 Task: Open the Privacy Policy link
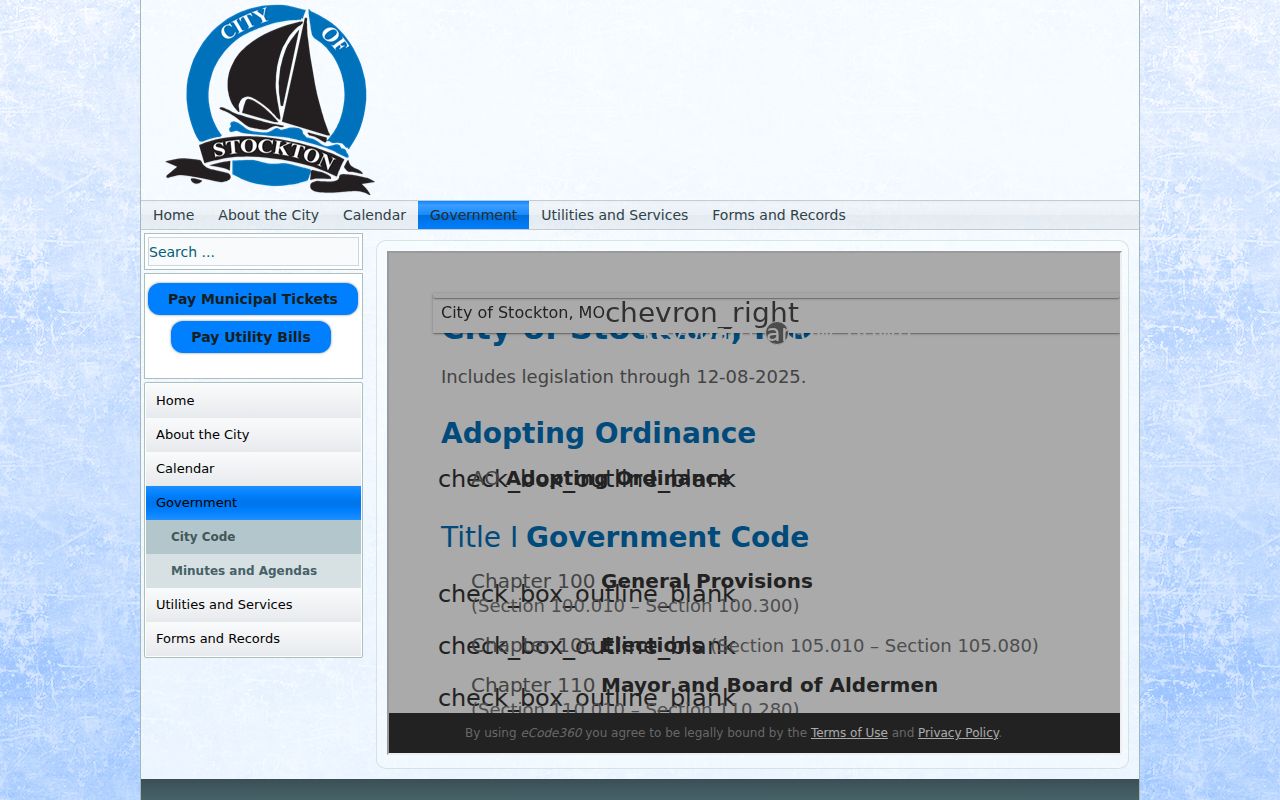[x=958, y=733]
